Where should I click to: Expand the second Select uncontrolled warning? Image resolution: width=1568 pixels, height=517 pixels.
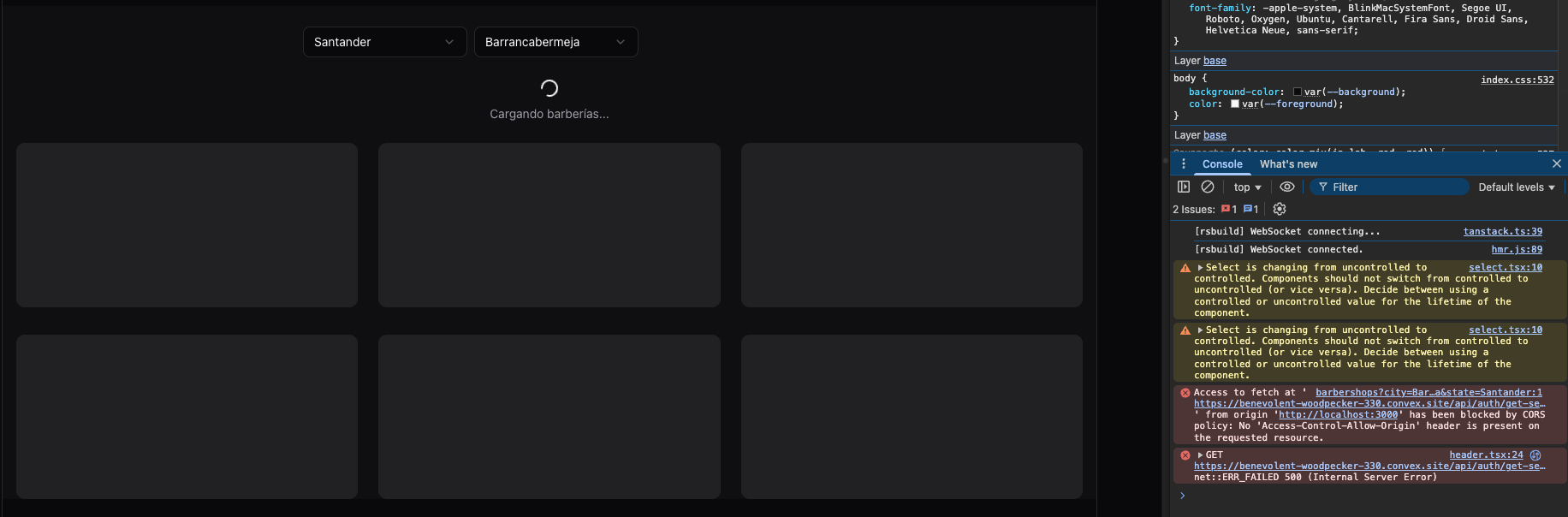click(1201, 330)
